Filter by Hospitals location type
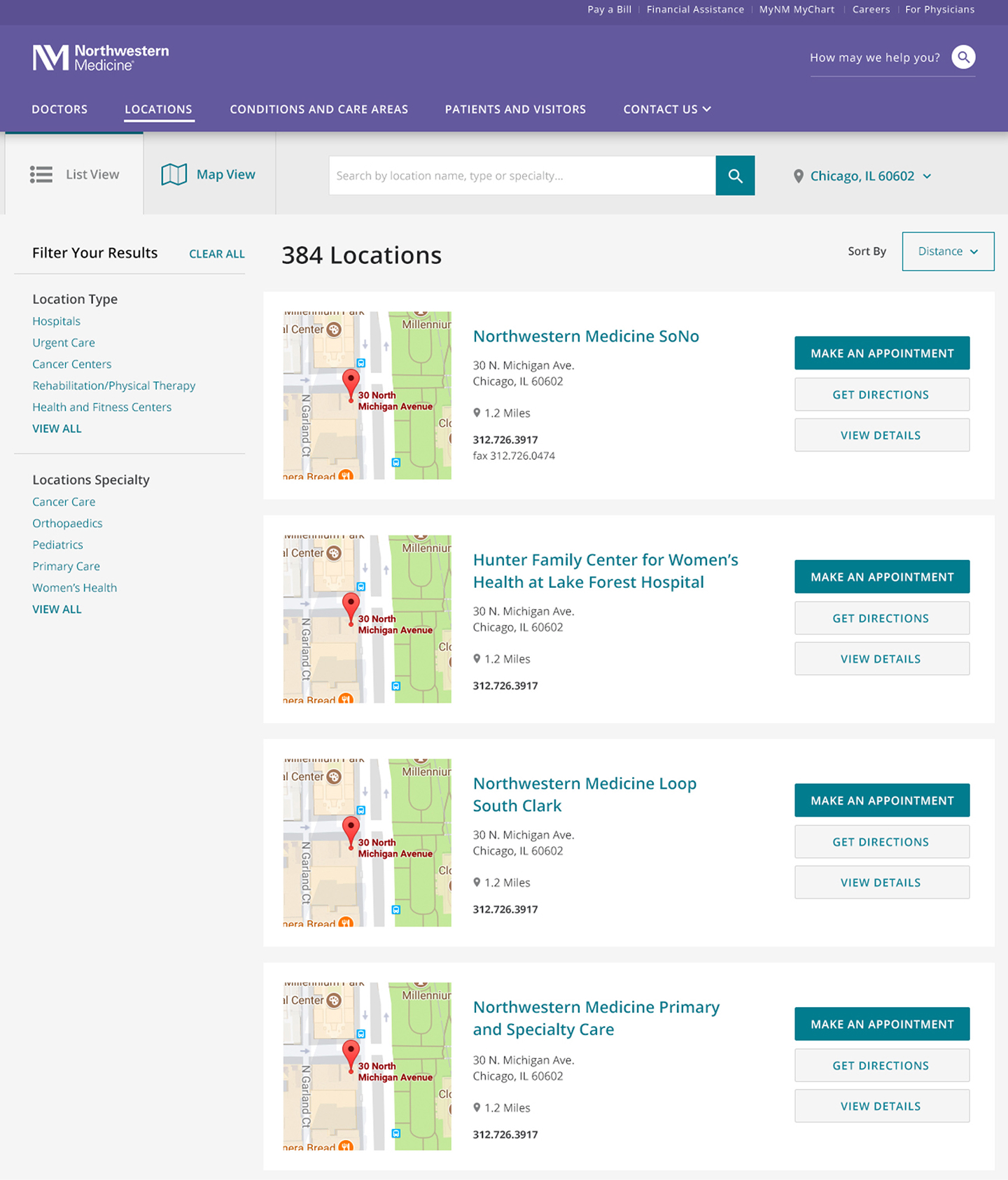Screen dimensions: 1008x1180 tap(56, 321)
